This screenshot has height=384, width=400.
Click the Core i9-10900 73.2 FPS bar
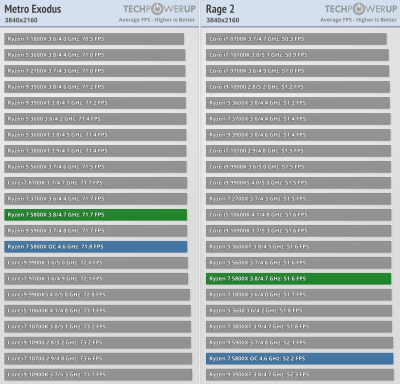(98, 343)
